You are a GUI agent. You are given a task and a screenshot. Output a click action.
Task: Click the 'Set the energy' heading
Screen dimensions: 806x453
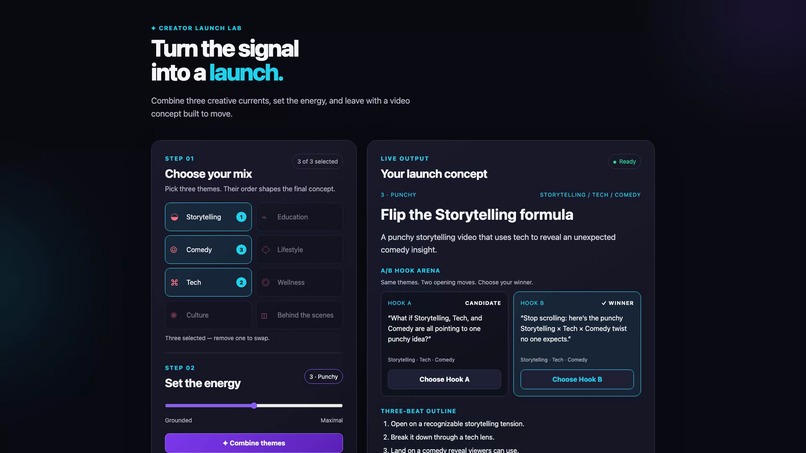(x=203, y=383)
